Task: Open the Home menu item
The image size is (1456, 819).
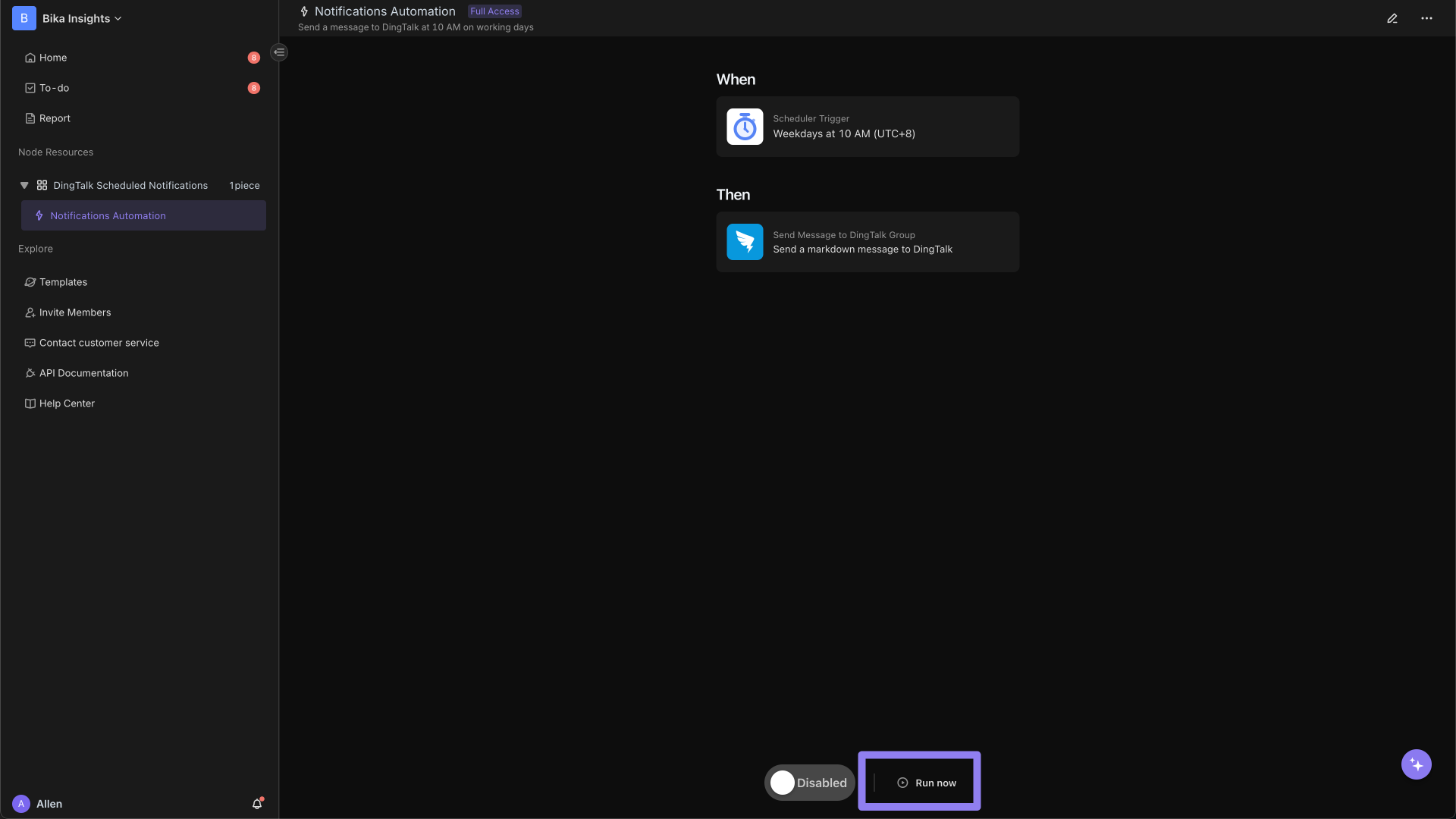Action: pyautogui.click(x=52, y=58)
